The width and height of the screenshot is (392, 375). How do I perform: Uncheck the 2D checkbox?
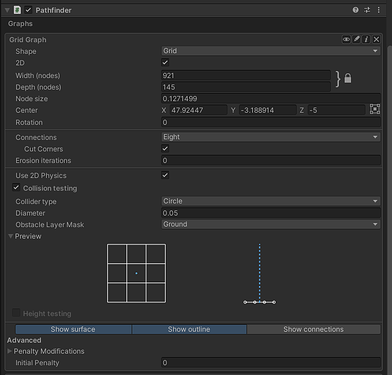165,62
